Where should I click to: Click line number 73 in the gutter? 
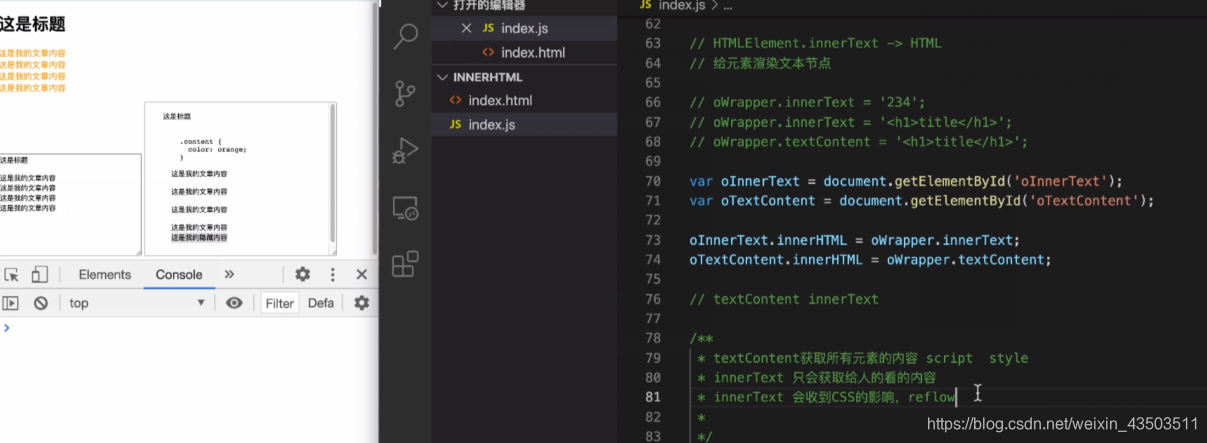pyautogui.click(x=653, y=240)
